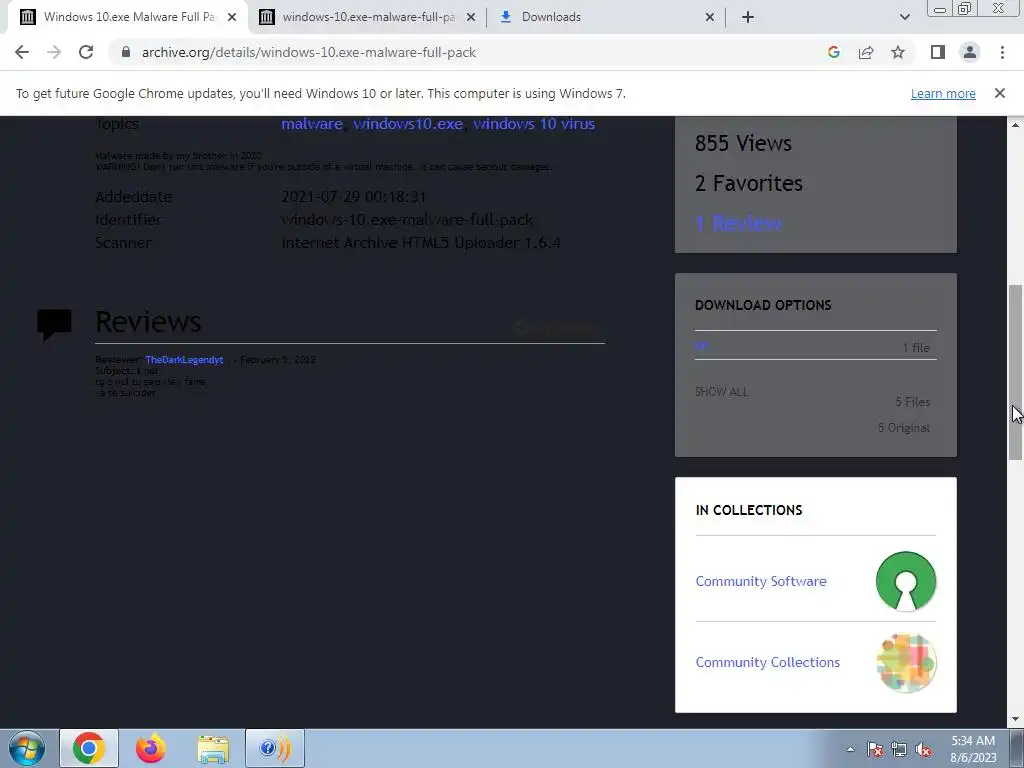1024x768 pixels.
Task: Close the windows-10.exe-malware-full-pa tab
Action: [x=471, y=17]
